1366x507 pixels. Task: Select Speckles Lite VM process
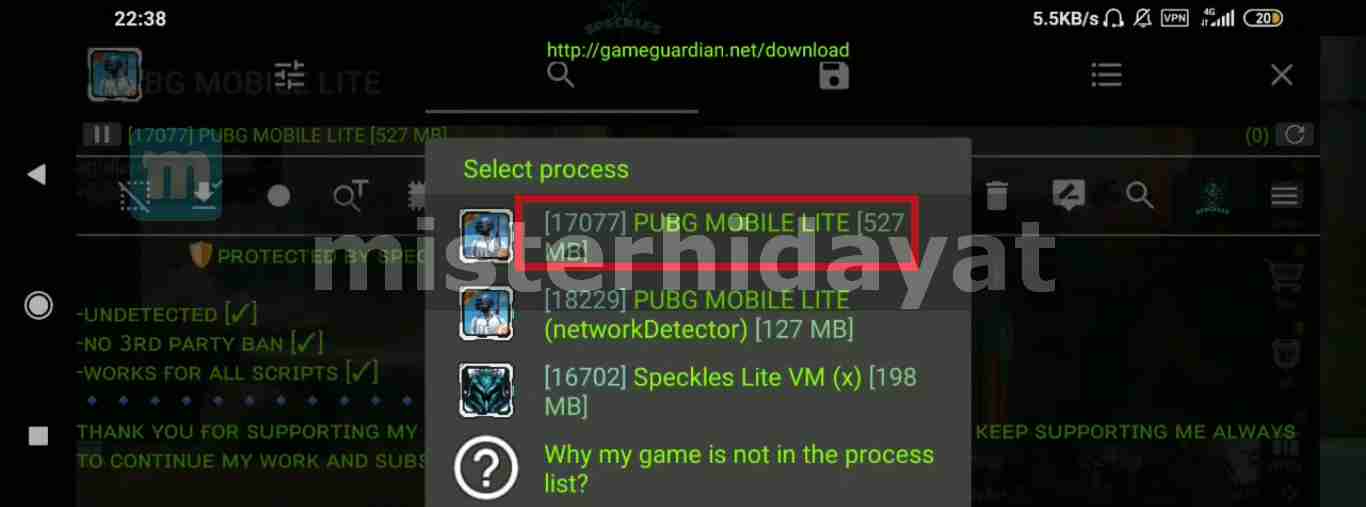697,391
